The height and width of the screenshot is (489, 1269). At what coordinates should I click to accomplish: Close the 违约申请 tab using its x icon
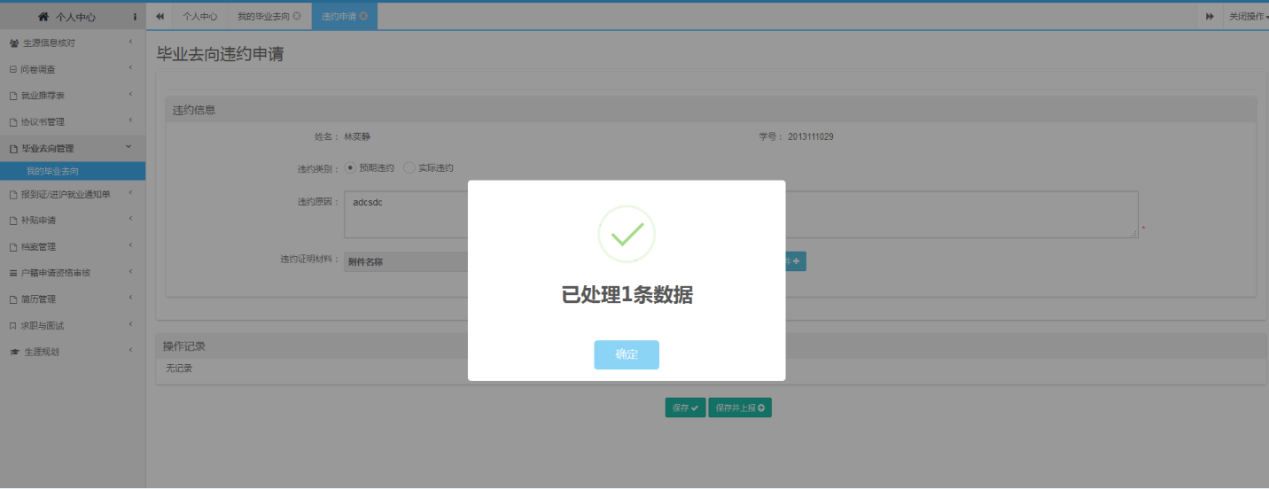363,17
